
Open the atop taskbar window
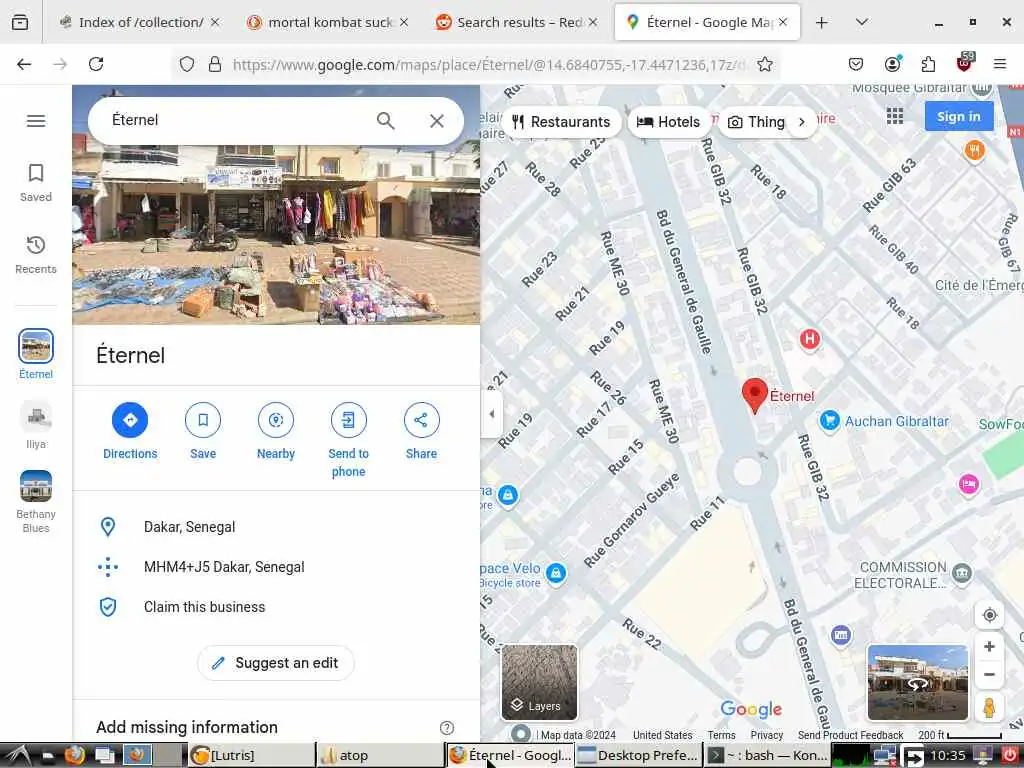380,756
